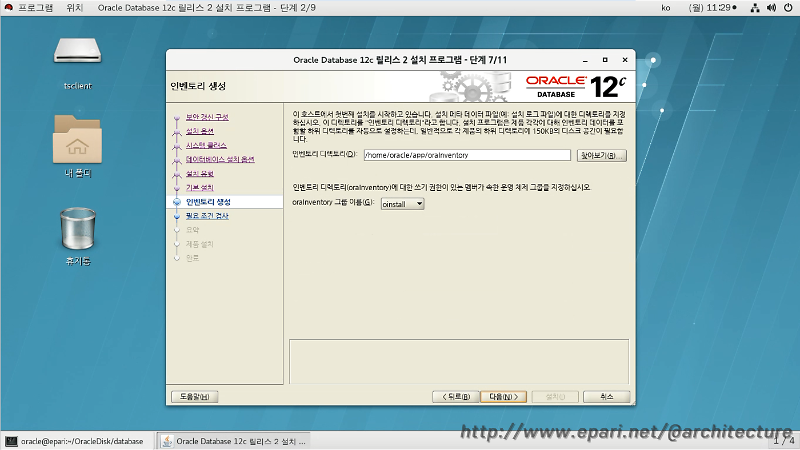Go to 기본 설치 step link
Screen dimensions: 800x450
199,188
